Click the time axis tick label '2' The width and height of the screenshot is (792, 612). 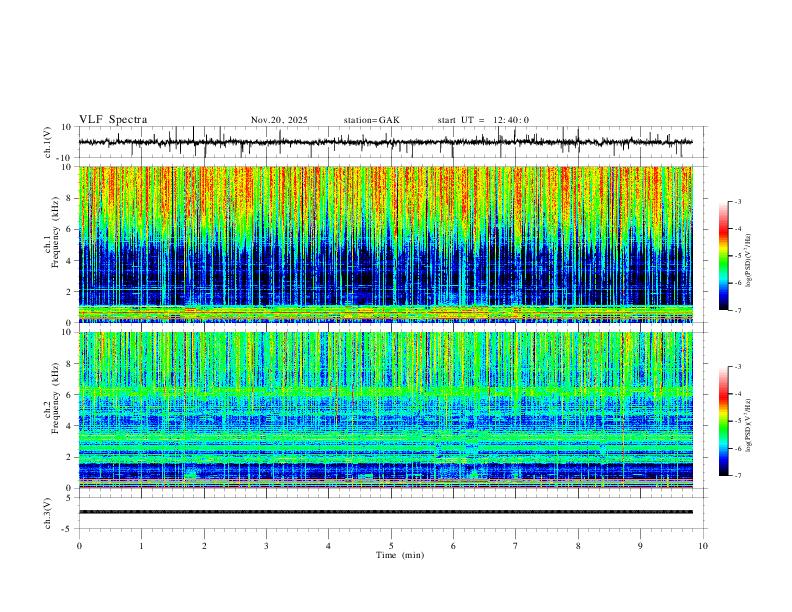click(204, 546)
